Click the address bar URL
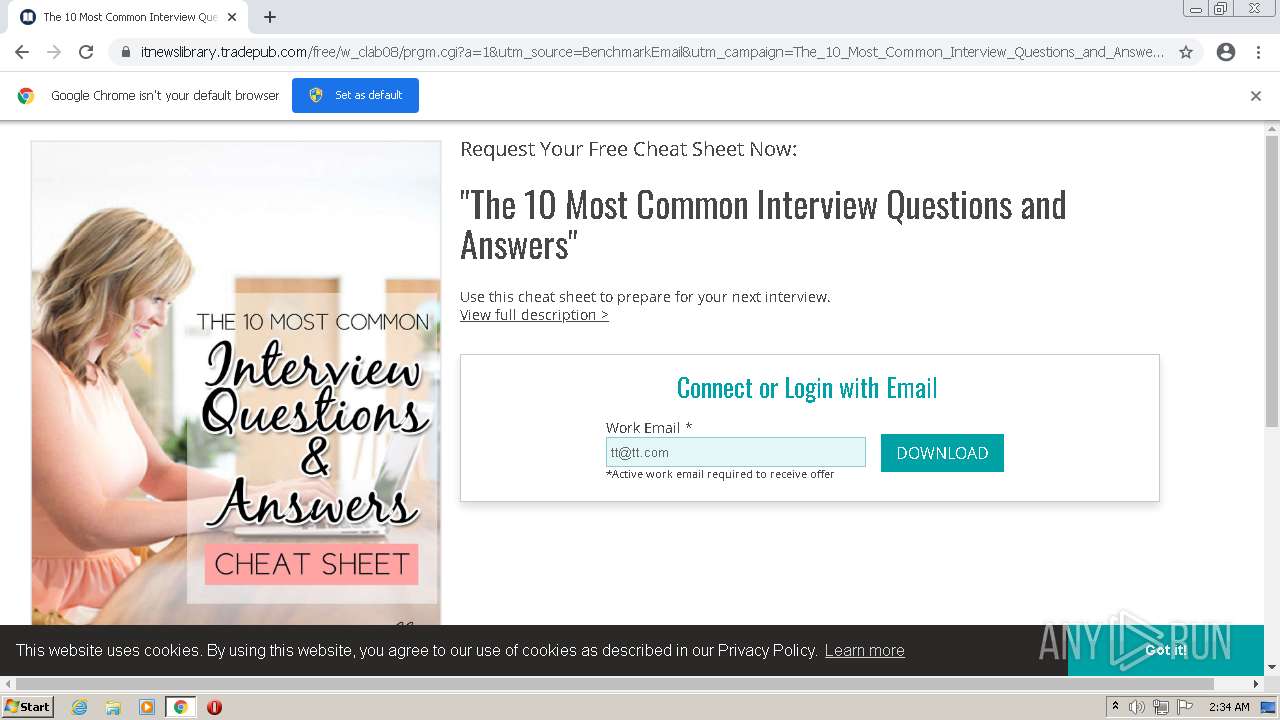Screen dimensions: 1280x720 pyautogui.click(x=652, y=52)
